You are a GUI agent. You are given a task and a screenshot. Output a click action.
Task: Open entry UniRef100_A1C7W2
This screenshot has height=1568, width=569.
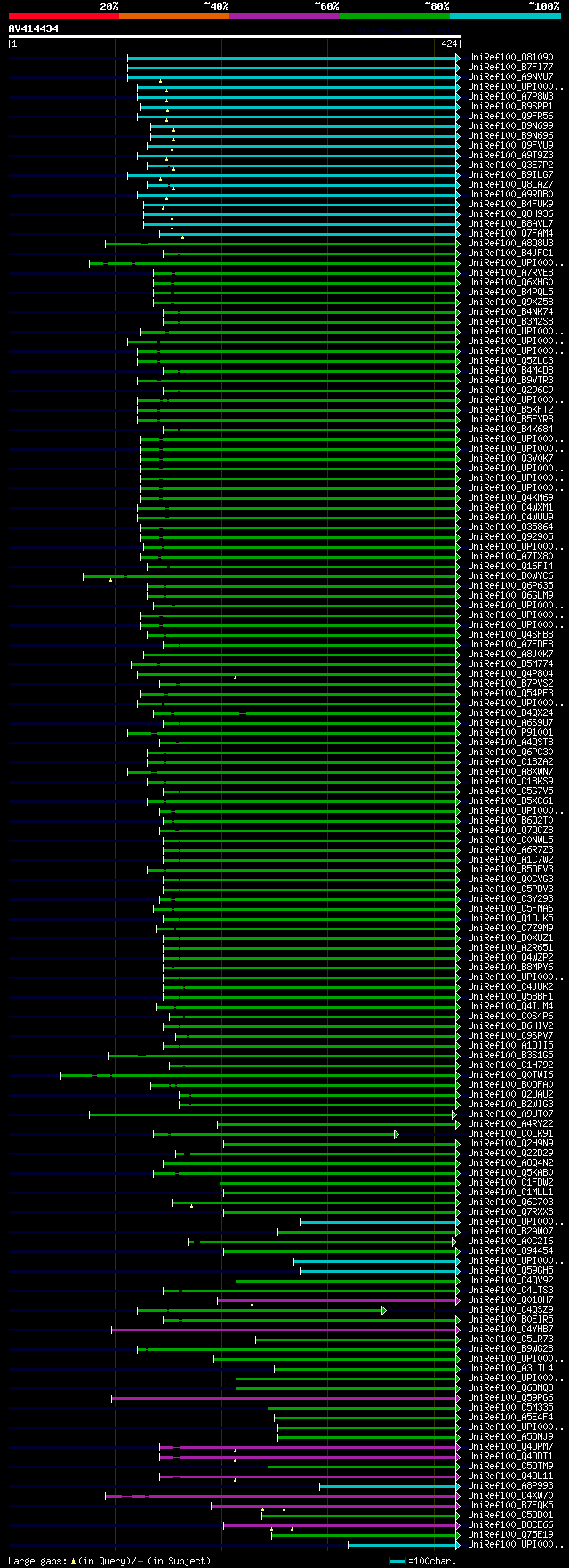coord(510,860)
